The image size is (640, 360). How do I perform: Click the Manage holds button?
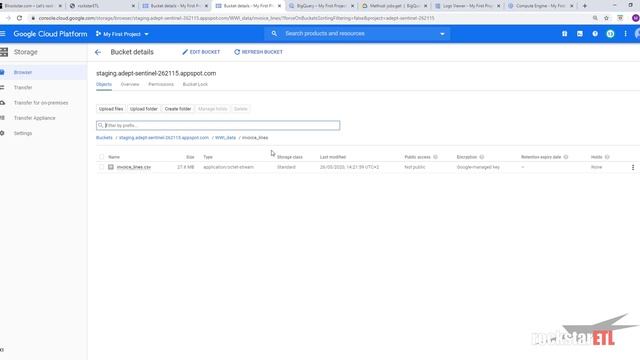click(x=212, y=109)
